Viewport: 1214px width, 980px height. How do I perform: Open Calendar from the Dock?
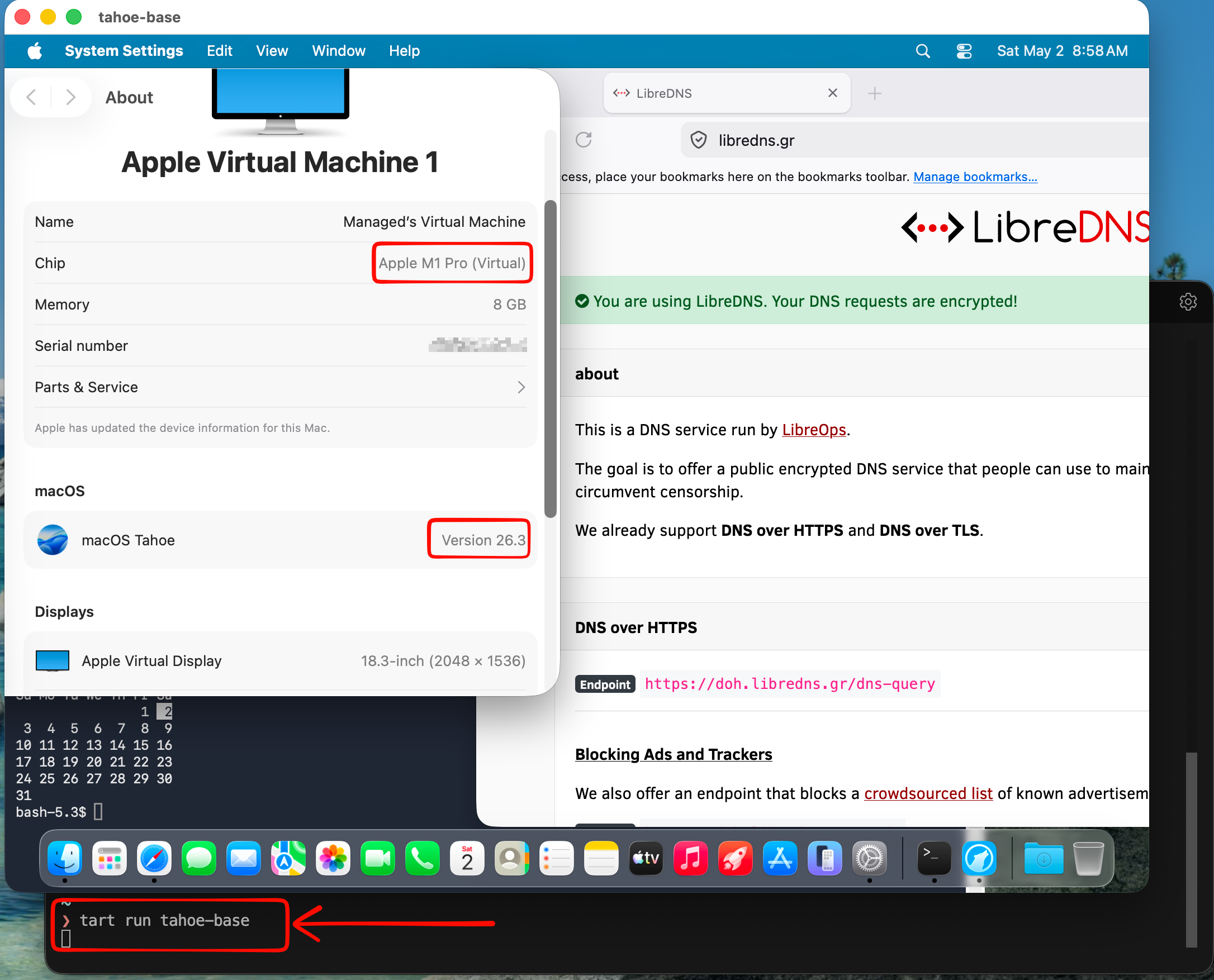click(467, 859)
